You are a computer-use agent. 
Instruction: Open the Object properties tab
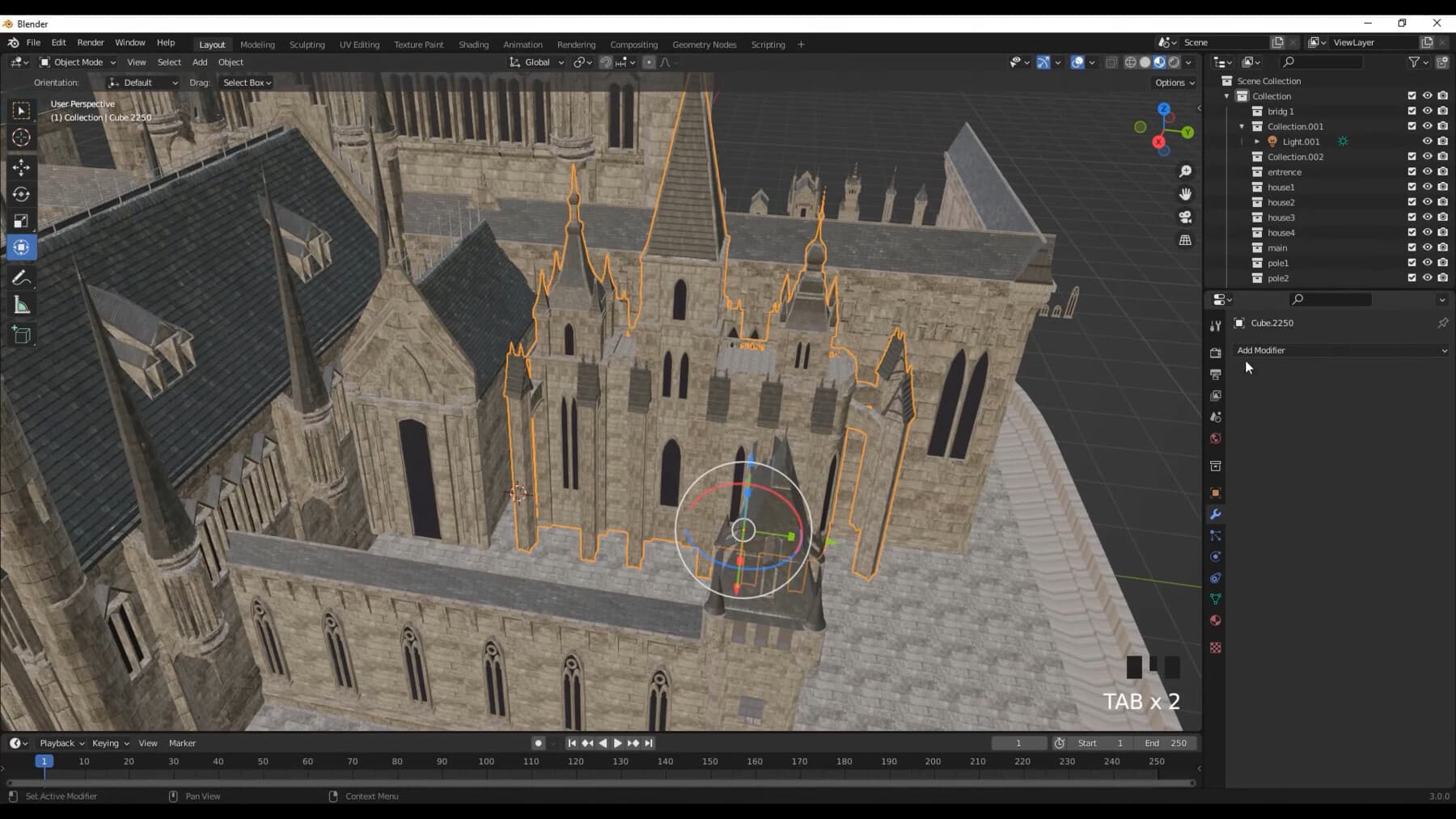[1215, 492]
